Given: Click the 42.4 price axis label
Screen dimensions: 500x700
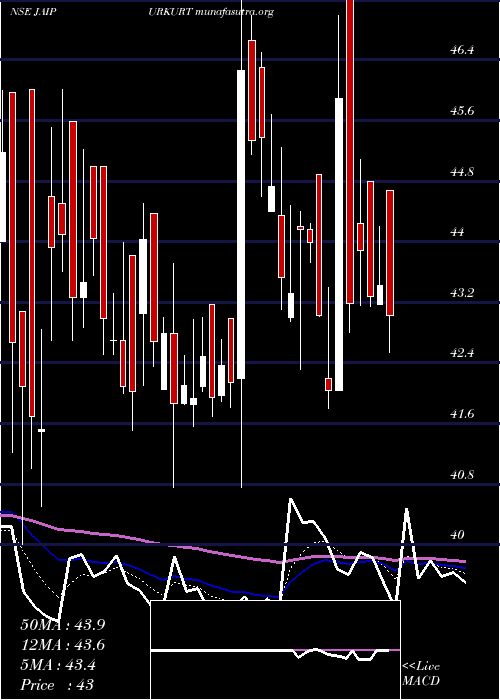Looking at the screenshot, I should pyautogui.click(x=462, y=353).
